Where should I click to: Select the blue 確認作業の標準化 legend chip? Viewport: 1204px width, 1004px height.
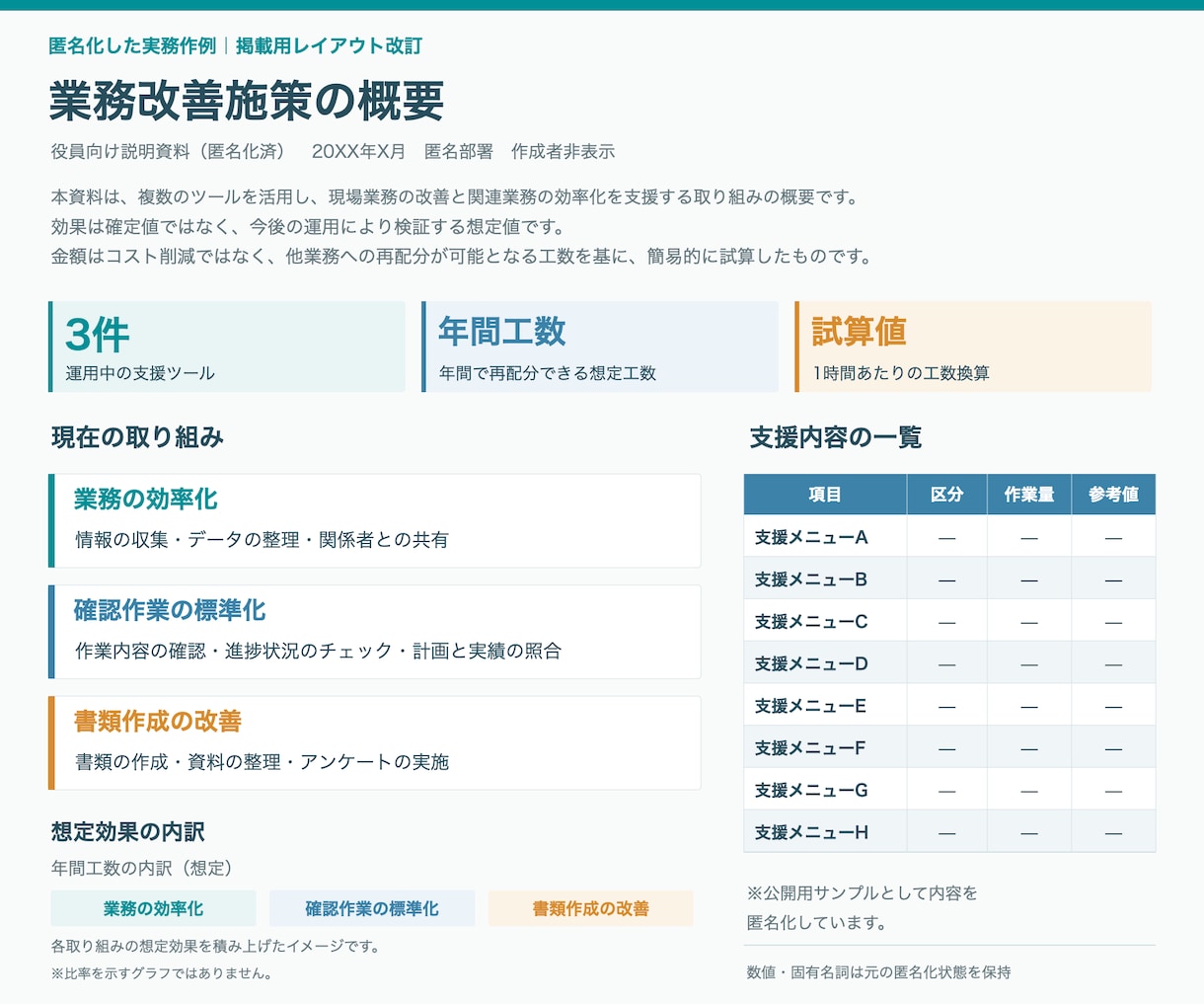[x=372, y=908]
